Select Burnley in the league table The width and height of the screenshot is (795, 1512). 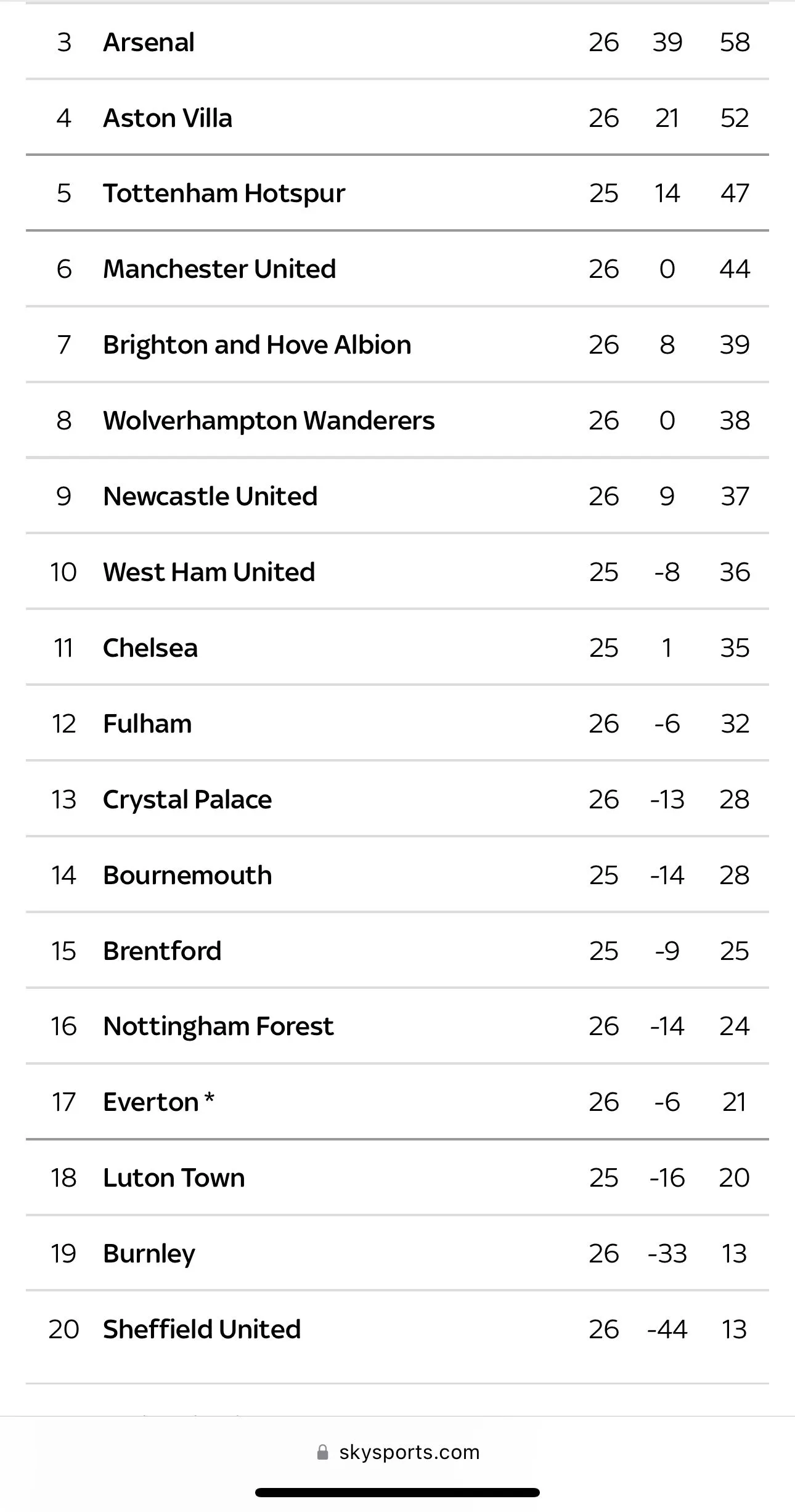pos(149,1253)
